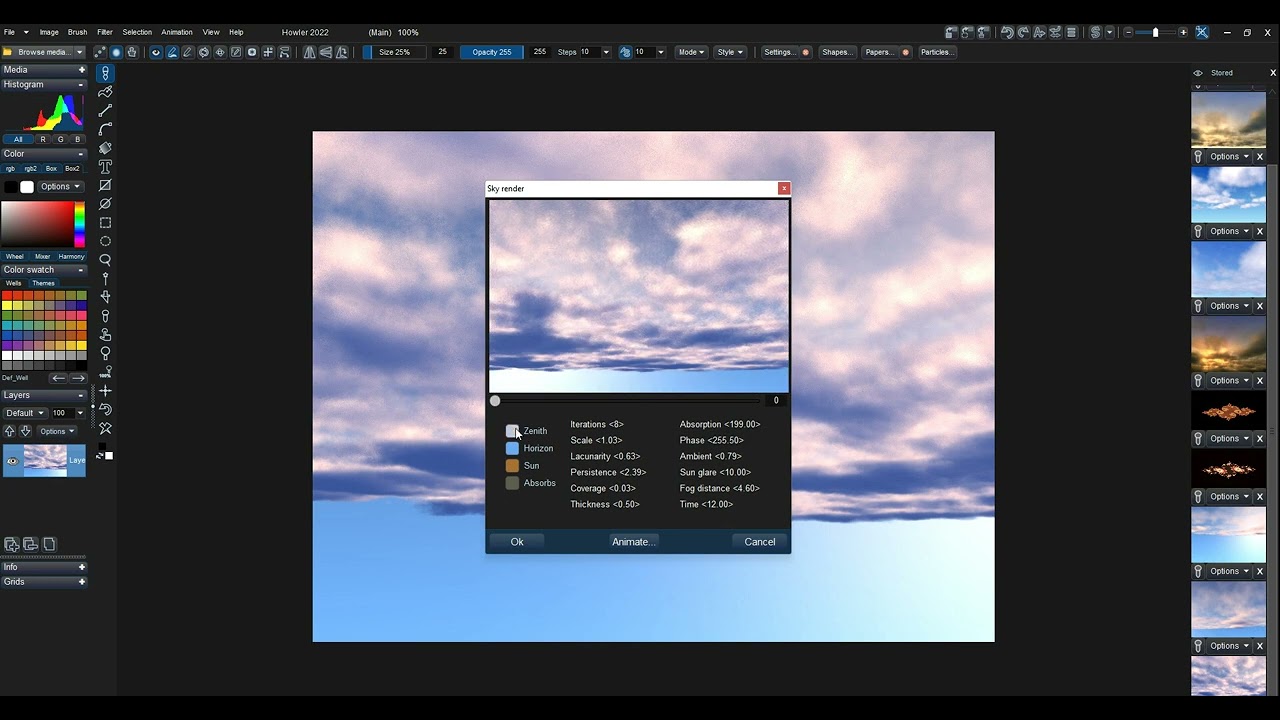This screenshot has height=720, width=1280.
Task: Move layer up with arrow icon
Action: click(10, 431)
